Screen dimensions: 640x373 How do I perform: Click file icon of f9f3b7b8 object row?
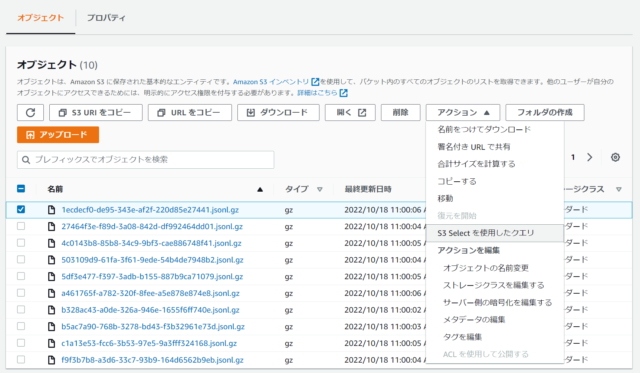51,360
